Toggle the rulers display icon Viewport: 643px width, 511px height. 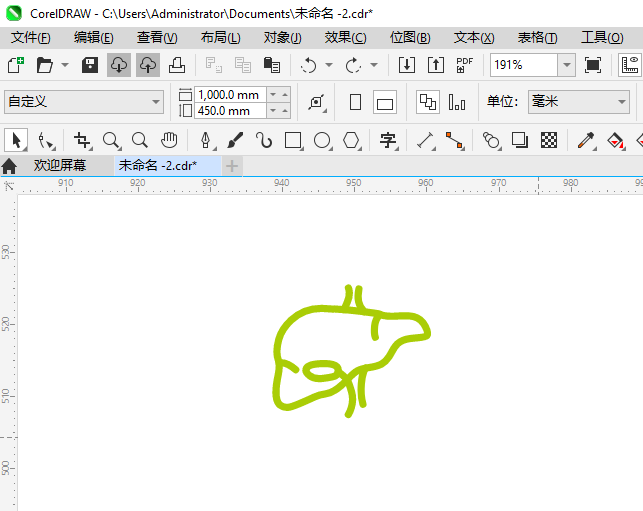pyautogui.click(x=630, y=65)
